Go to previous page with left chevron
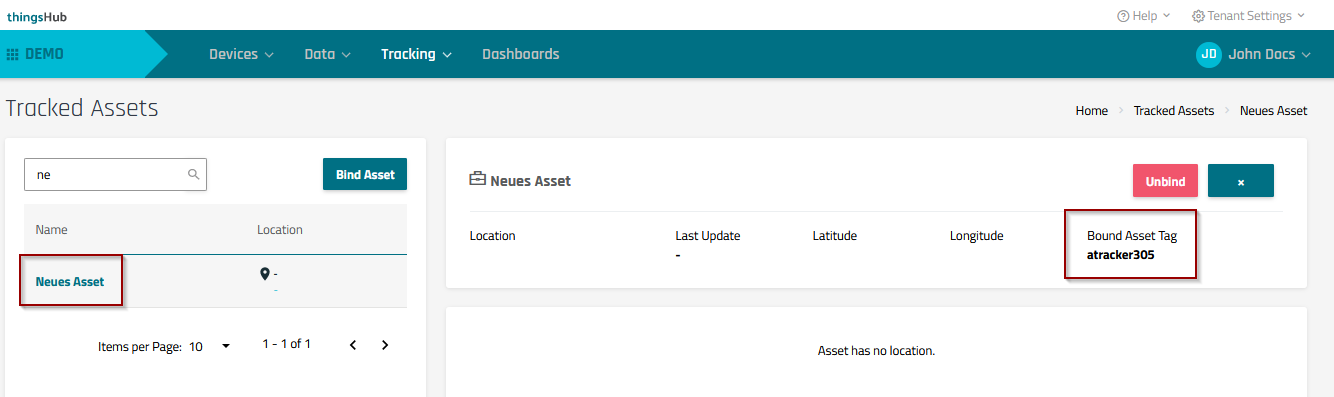Image resolution: width=1334 pixels, height=397 pixels. (x=353, y=345)
